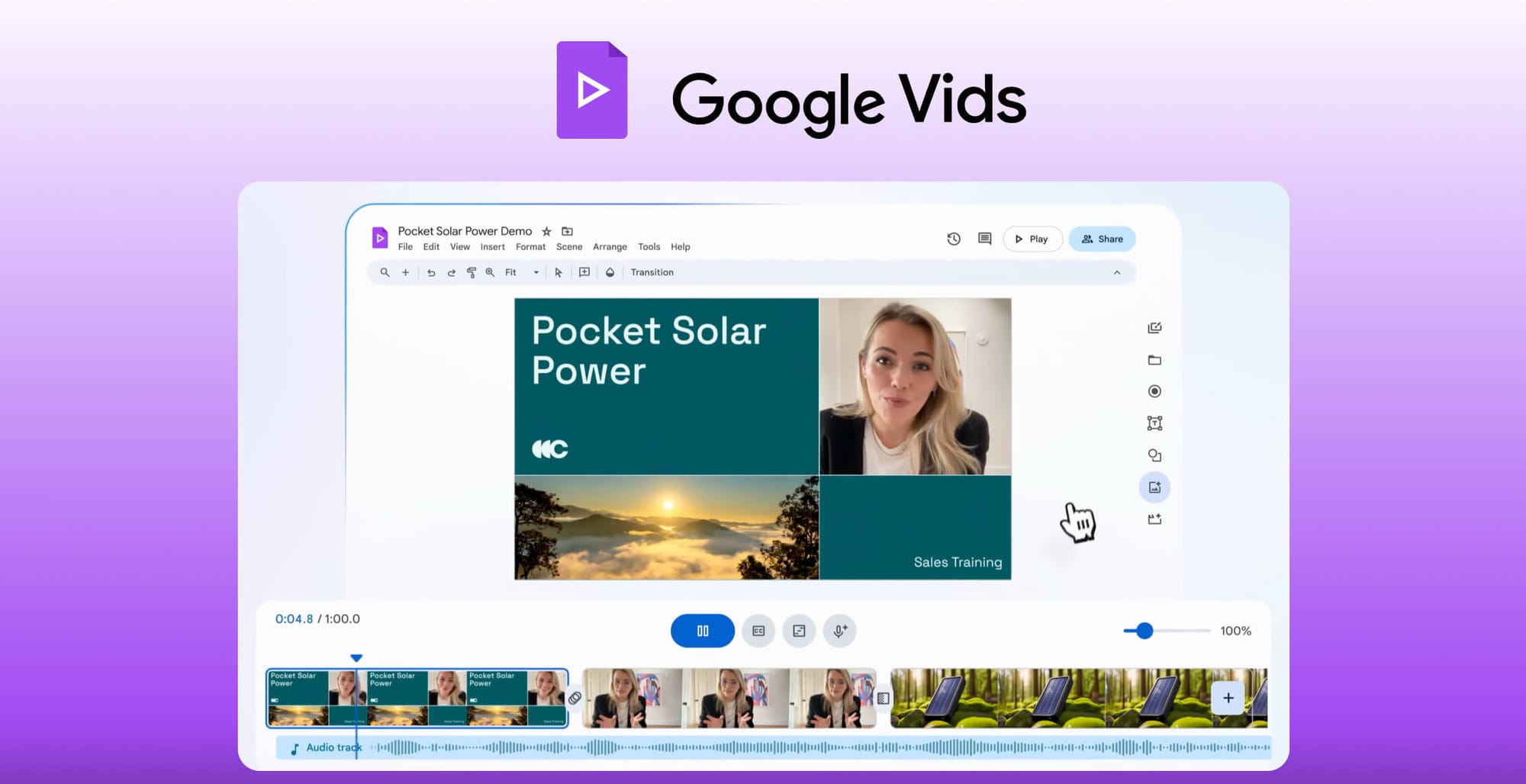Click the Play button
The width and height of the screenshot is (1526, 784).
(x=1032, y=239)
